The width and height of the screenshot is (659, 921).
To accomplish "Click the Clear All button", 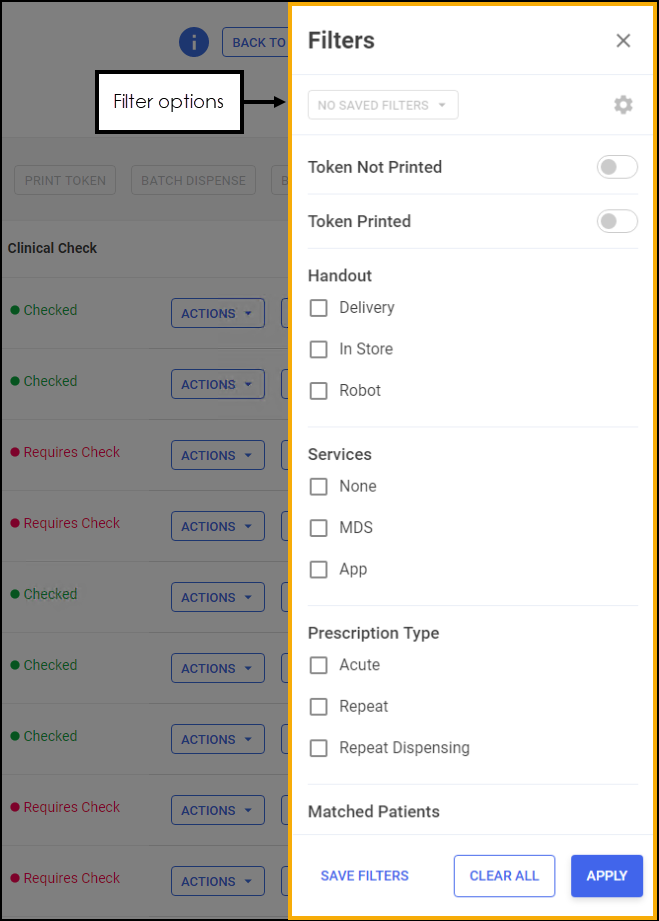I will (504, 876).
